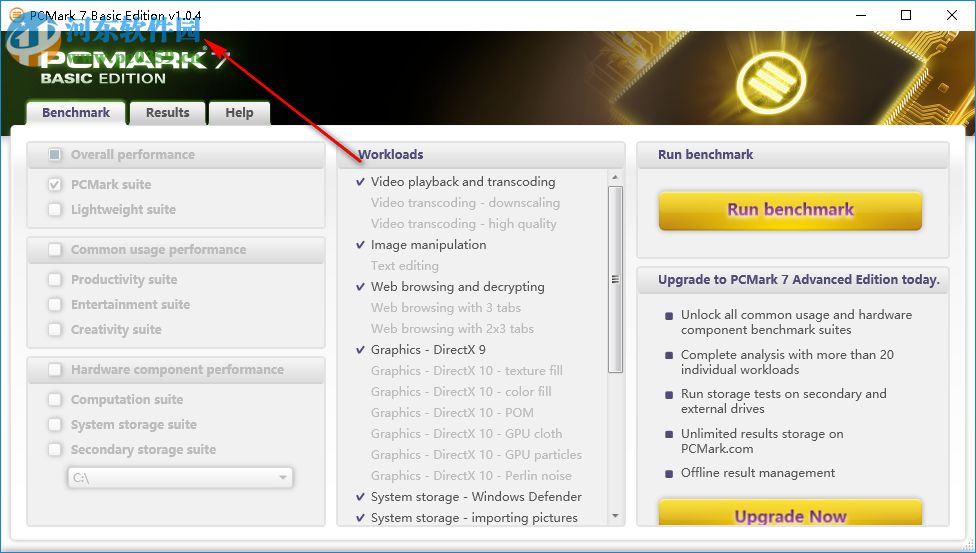Click the PCMark 7 title bar app icon
The image size is (976, 553).
(x=17, y=15)
